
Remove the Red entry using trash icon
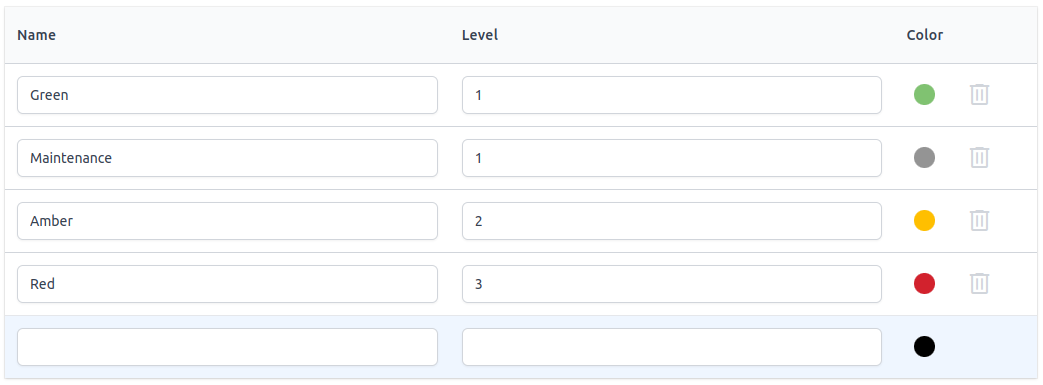pyautogui.click(x=978, y=284)
